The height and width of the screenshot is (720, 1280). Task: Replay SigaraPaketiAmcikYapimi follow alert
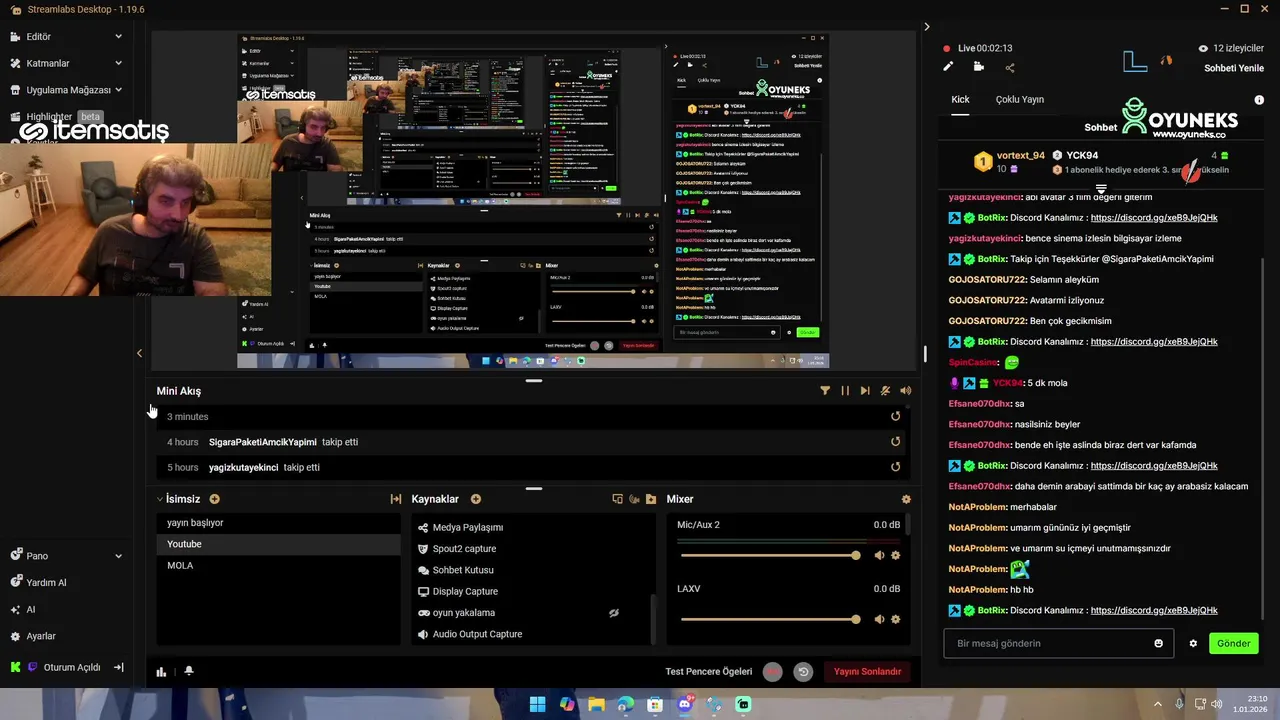point(895,441)
